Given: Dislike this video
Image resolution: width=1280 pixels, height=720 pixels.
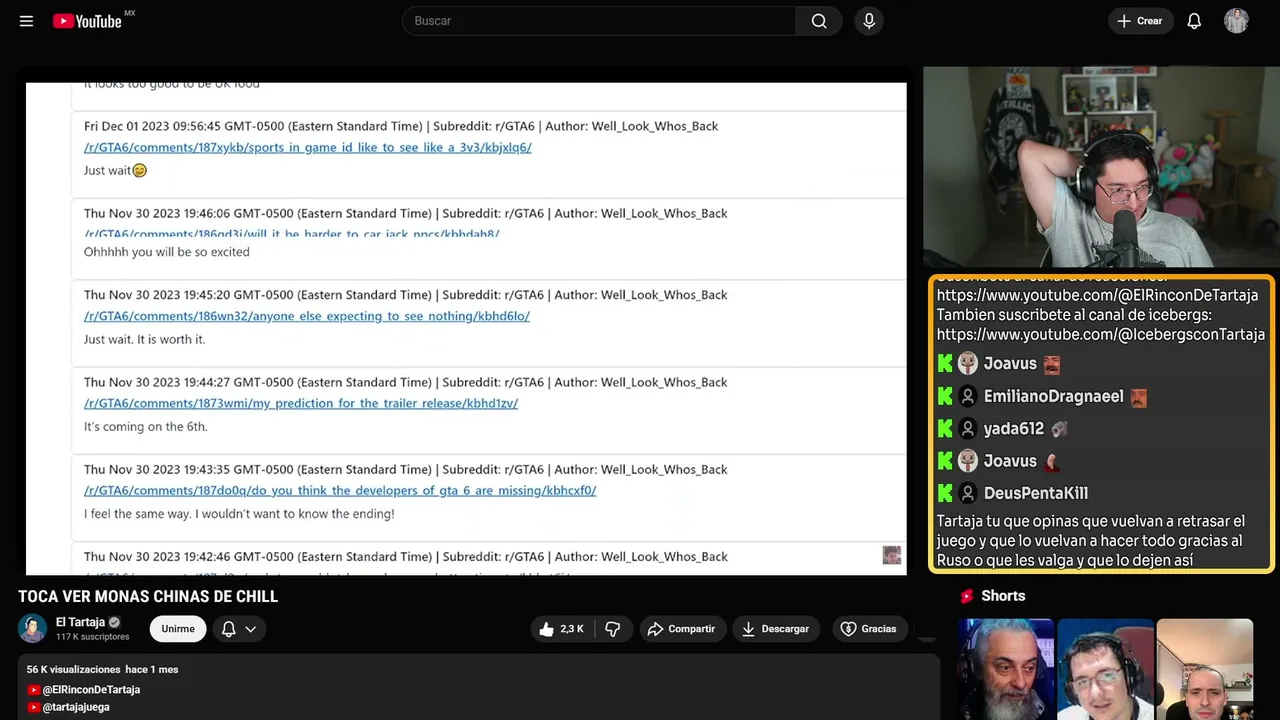Looking at the screenshot, I should tap(613, 629).
